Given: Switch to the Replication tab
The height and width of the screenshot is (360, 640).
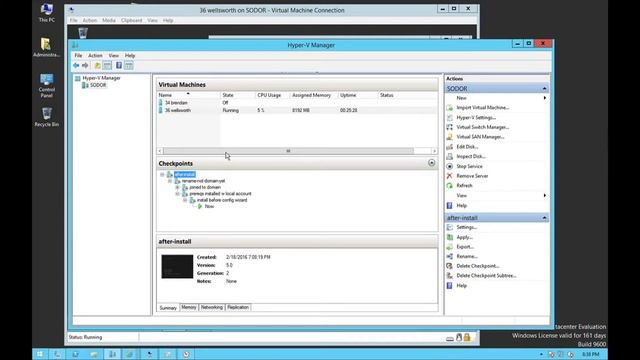Looking at the screenshot, I should tap(238, 307).
